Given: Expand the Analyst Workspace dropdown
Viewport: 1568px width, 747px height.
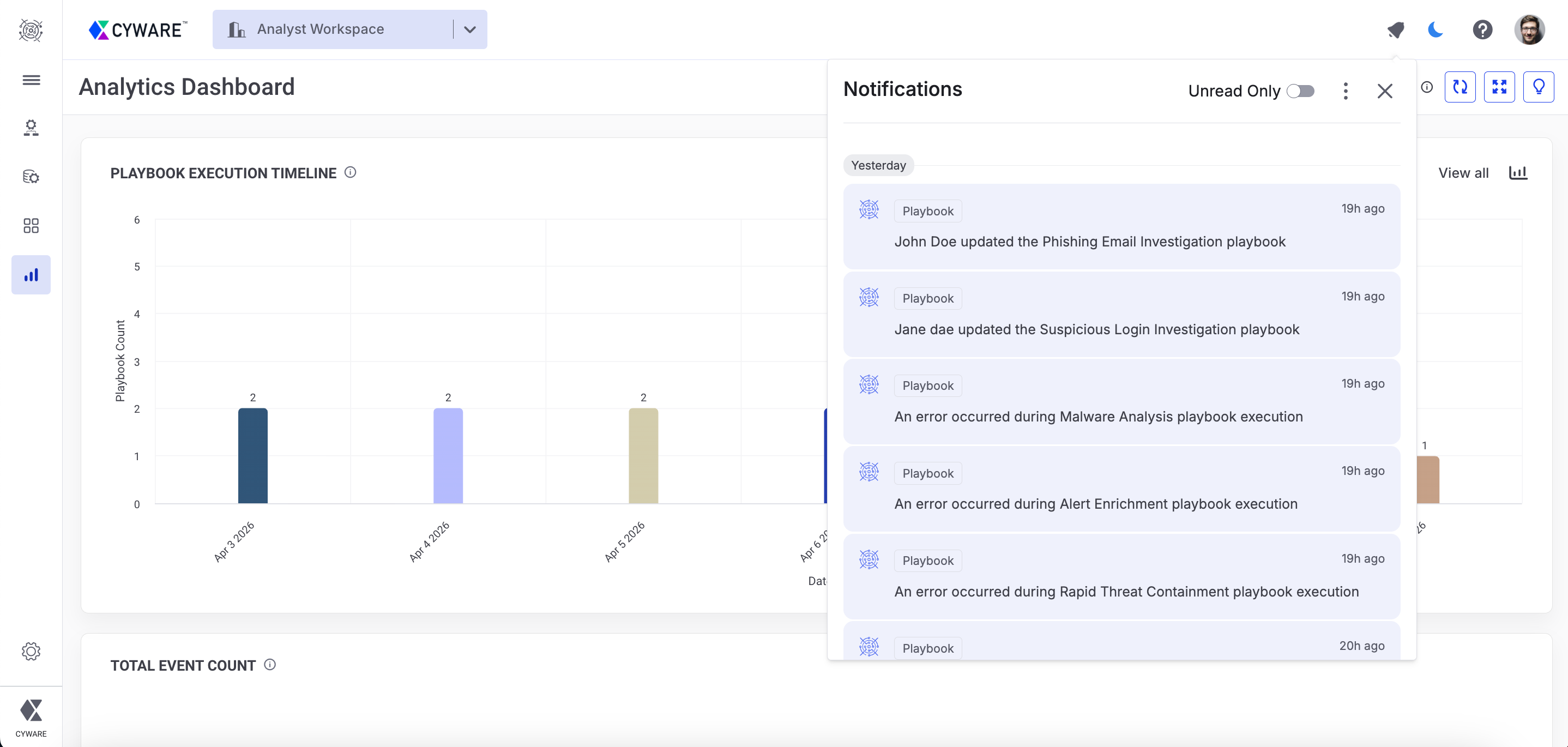Looking at the screenshot, I should [470, 29].
